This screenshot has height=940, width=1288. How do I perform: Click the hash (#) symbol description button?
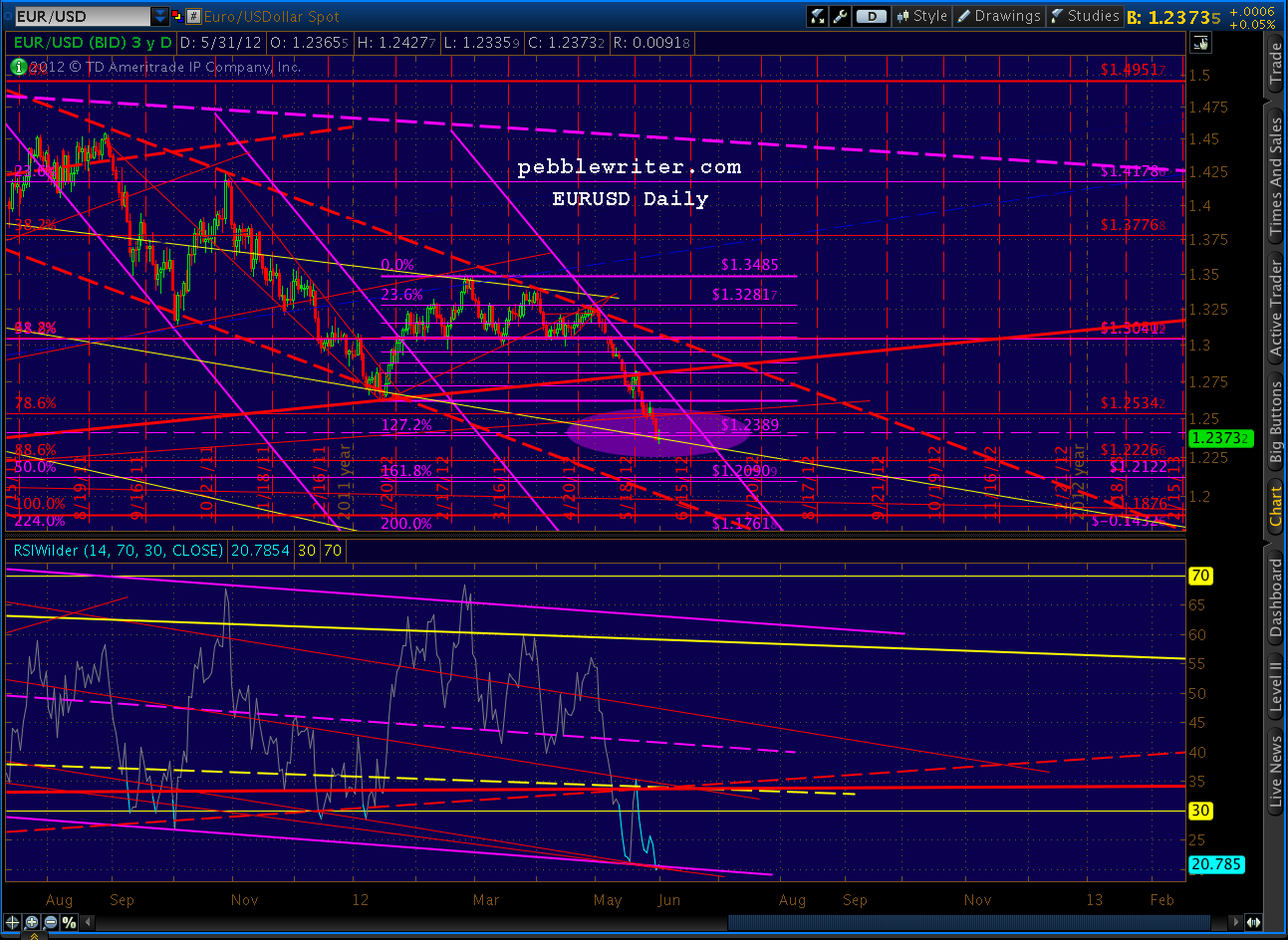pyautogui.click(x=193, y=16)
